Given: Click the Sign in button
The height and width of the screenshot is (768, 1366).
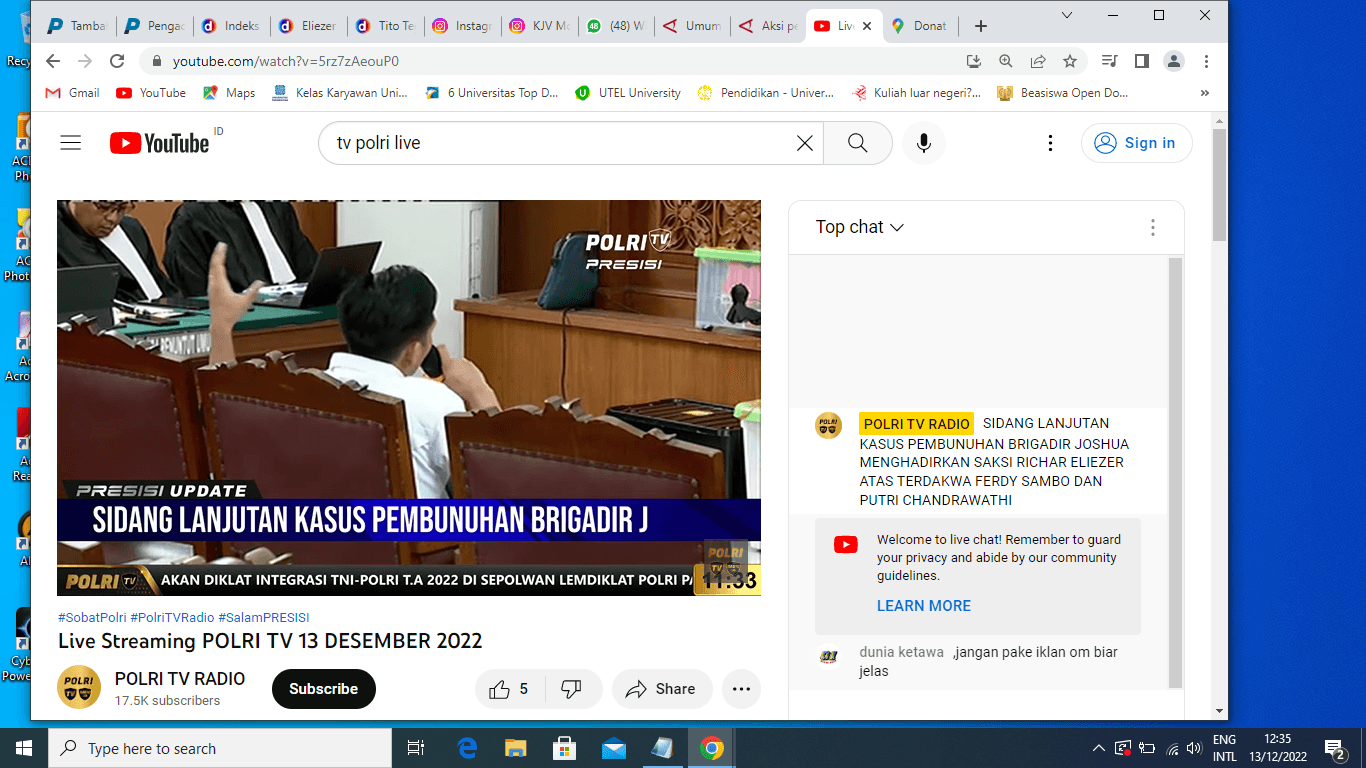Looking at the screenshot, I should point(1136,143).
